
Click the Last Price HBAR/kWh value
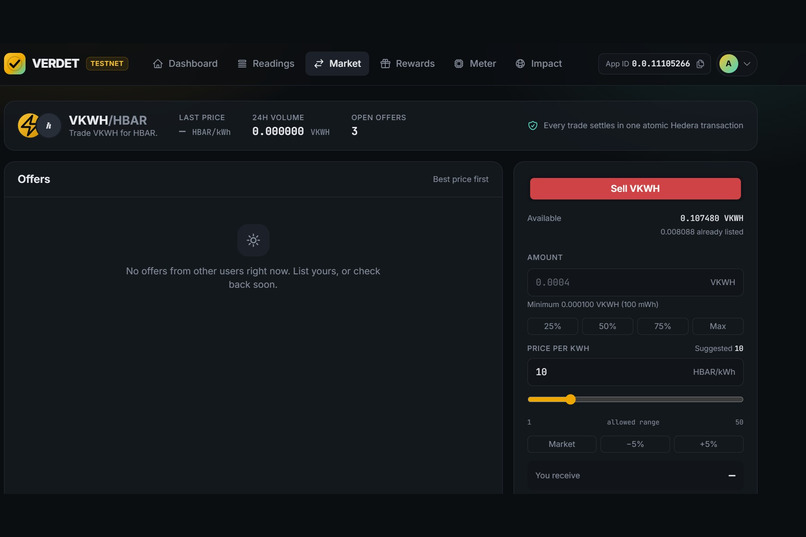pos(205,132)
